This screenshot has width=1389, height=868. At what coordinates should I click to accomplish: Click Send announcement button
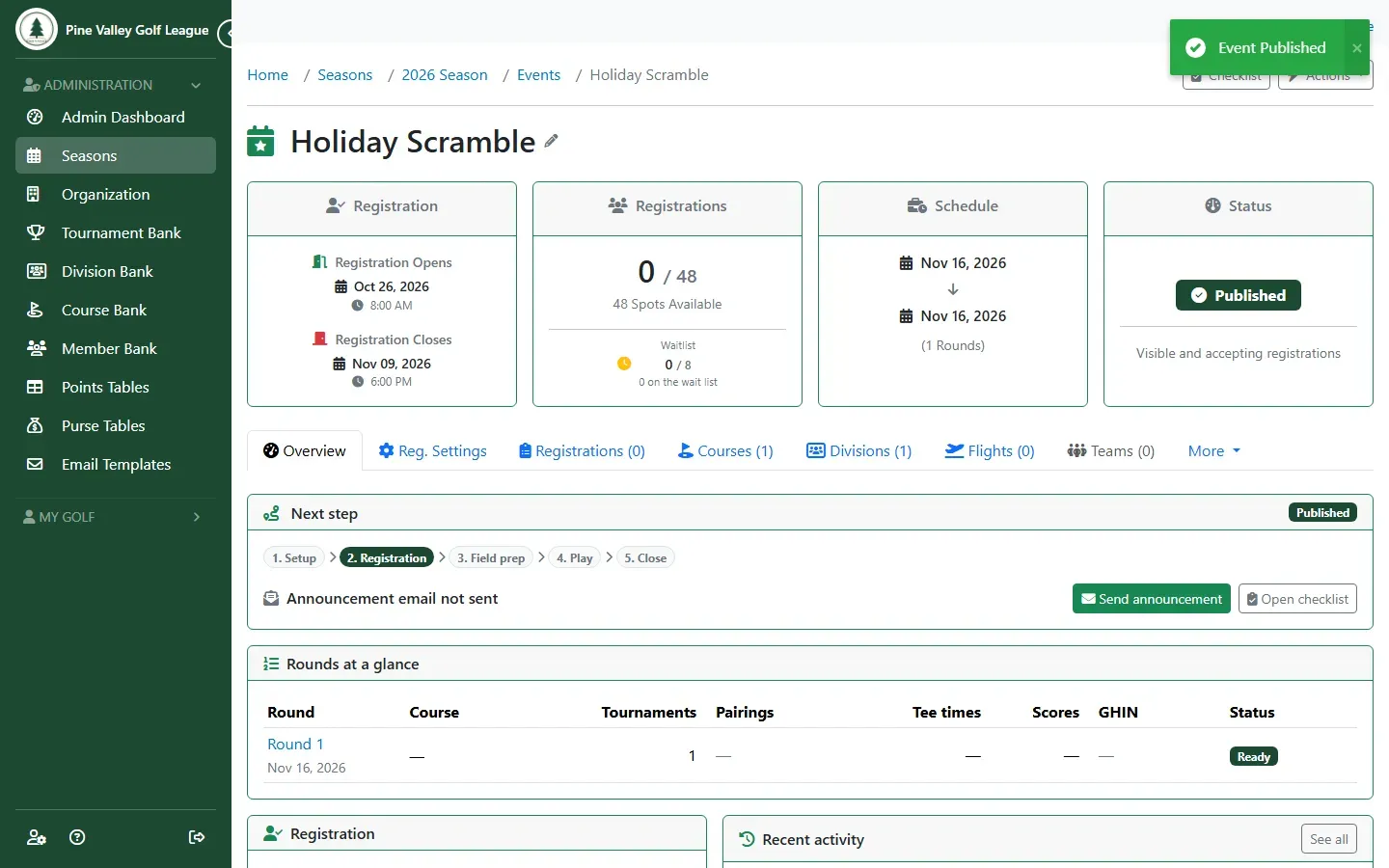(1152, 599)
